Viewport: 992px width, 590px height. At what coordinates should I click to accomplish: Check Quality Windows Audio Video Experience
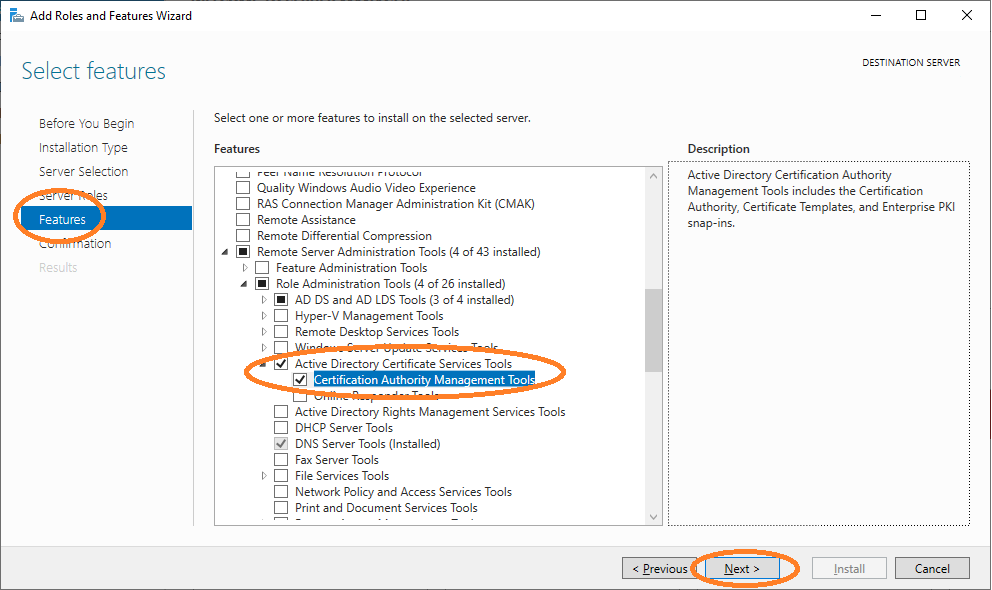pyautogui.click(x=242, y=188)
